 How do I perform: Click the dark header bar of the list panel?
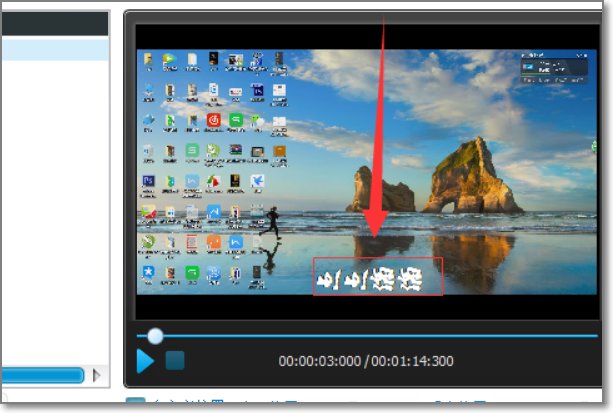pos(55,24)
